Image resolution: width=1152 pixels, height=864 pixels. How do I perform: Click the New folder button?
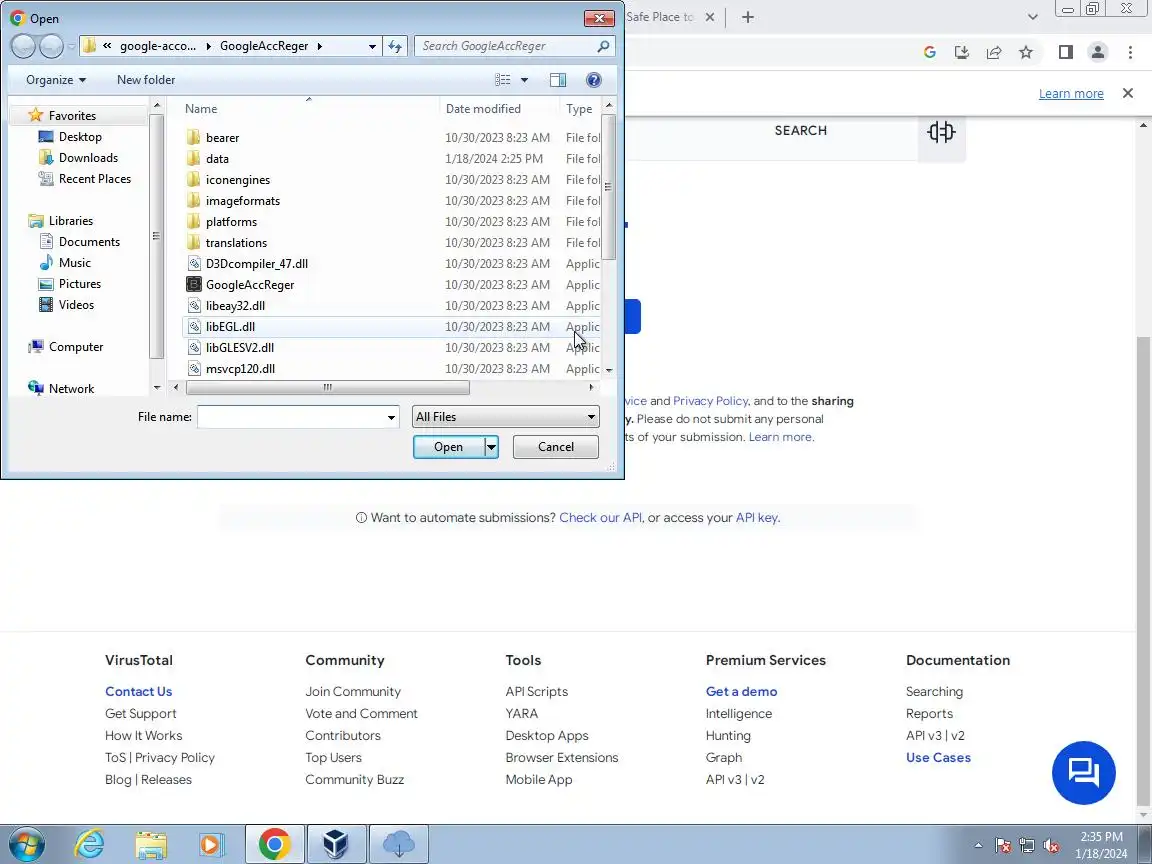click(146, 79)
